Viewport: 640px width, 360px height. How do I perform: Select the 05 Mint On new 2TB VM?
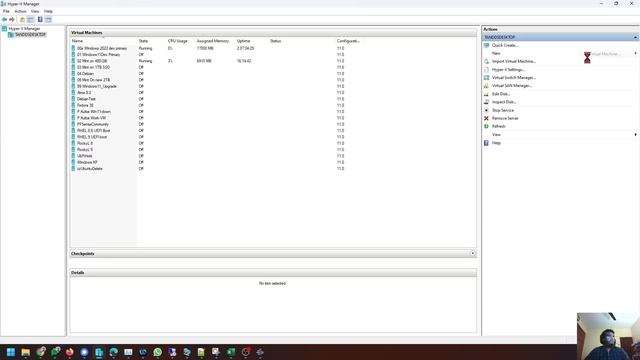tap(93, 80)
